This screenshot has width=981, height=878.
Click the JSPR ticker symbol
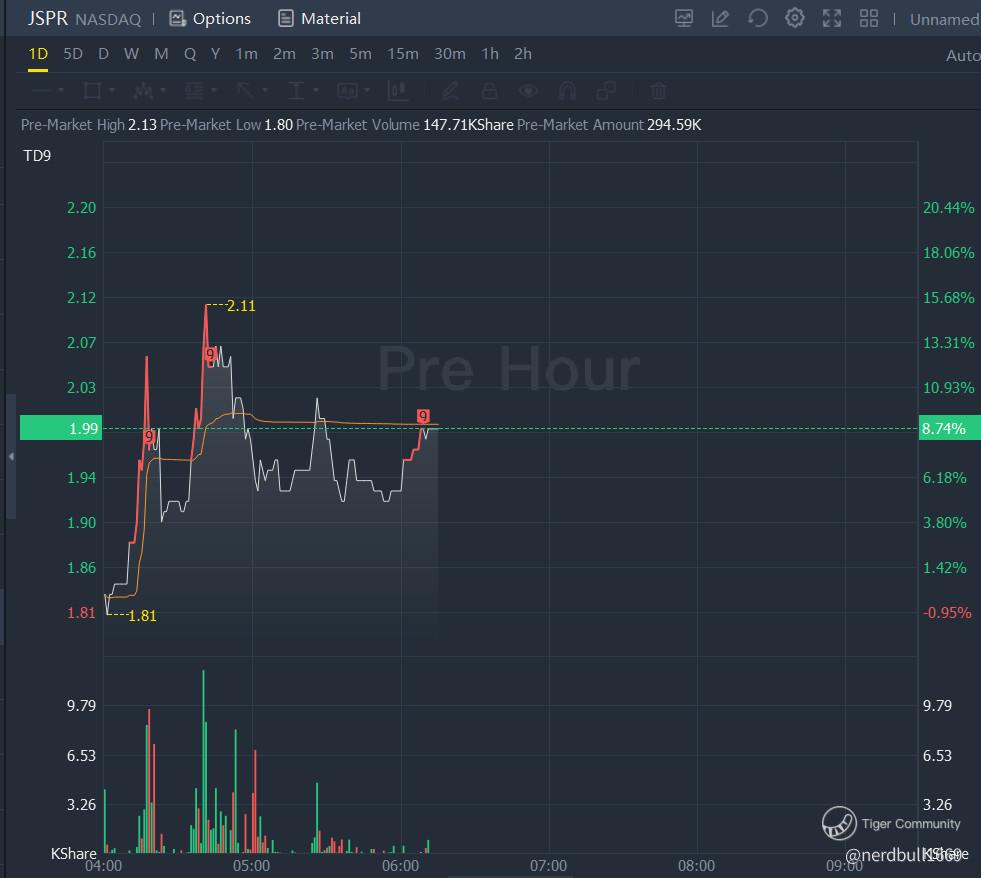coord(48,18)
